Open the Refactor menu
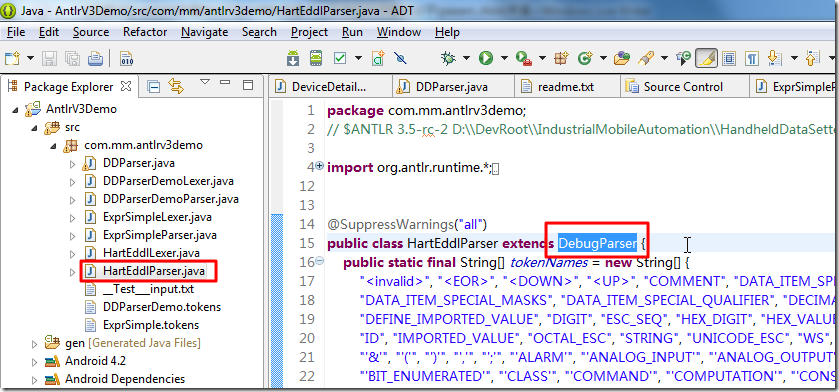Viewport: 839px width, 392px height. (145, 32)
